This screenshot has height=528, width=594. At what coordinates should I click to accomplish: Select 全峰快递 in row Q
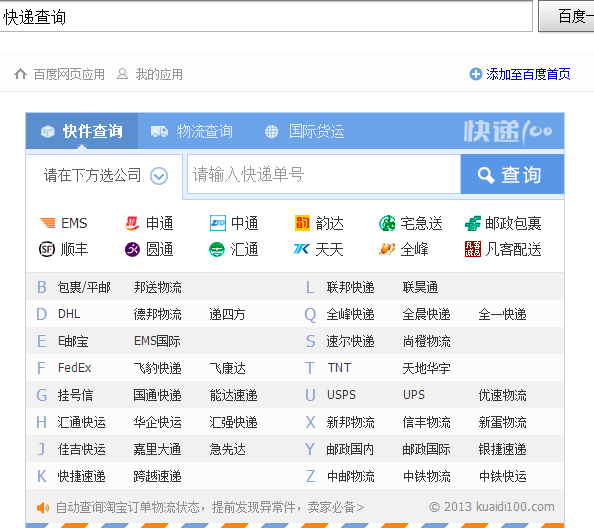(x=350, y=314)
